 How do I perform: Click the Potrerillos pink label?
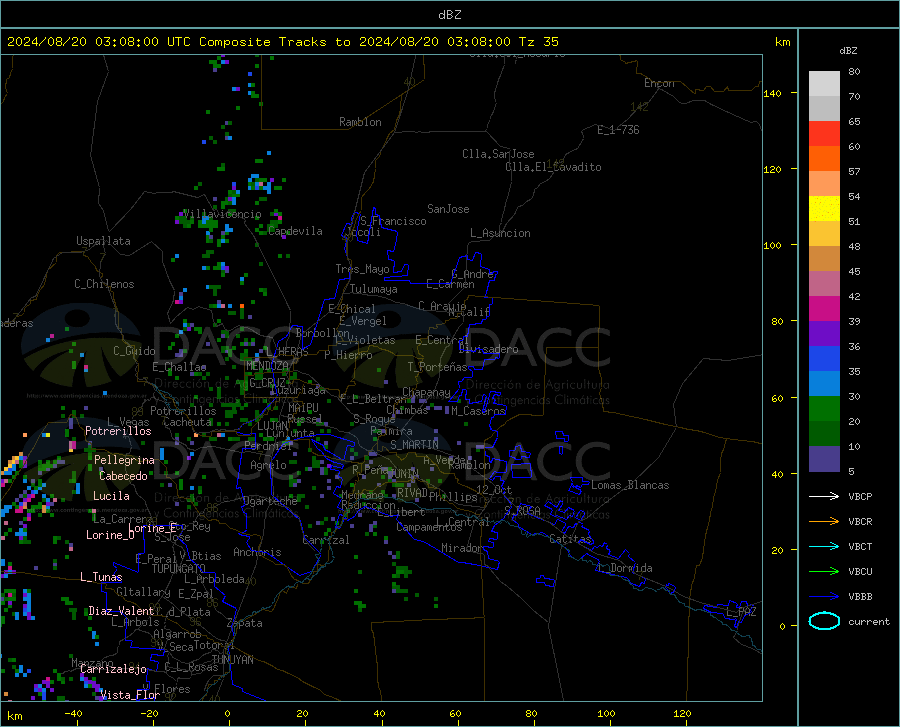[118, 431]
